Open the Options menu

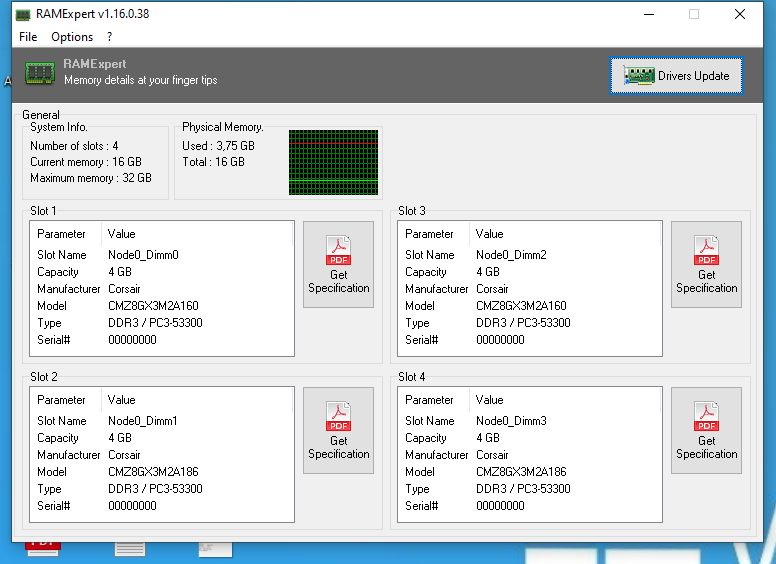tap(72, 37)
